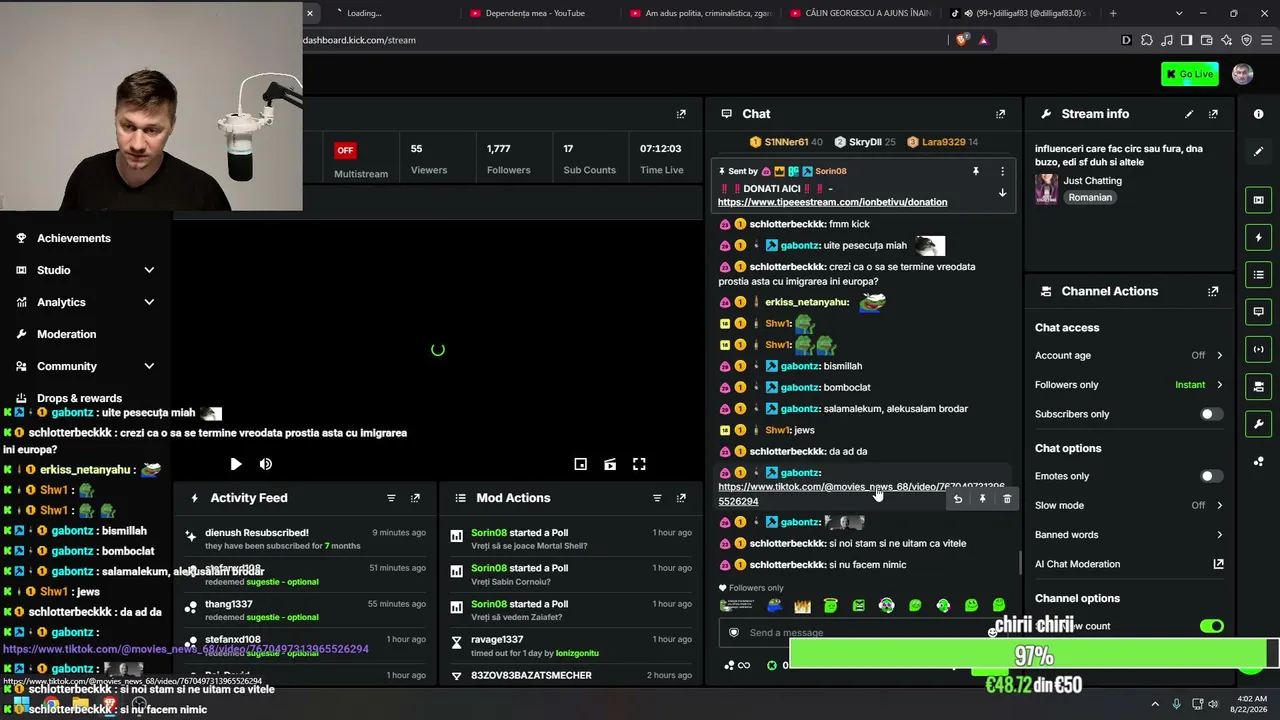Delete gabontz's TikTok link message
The height and width of the screenshot is (720, 1280).
pos(1007,499)
